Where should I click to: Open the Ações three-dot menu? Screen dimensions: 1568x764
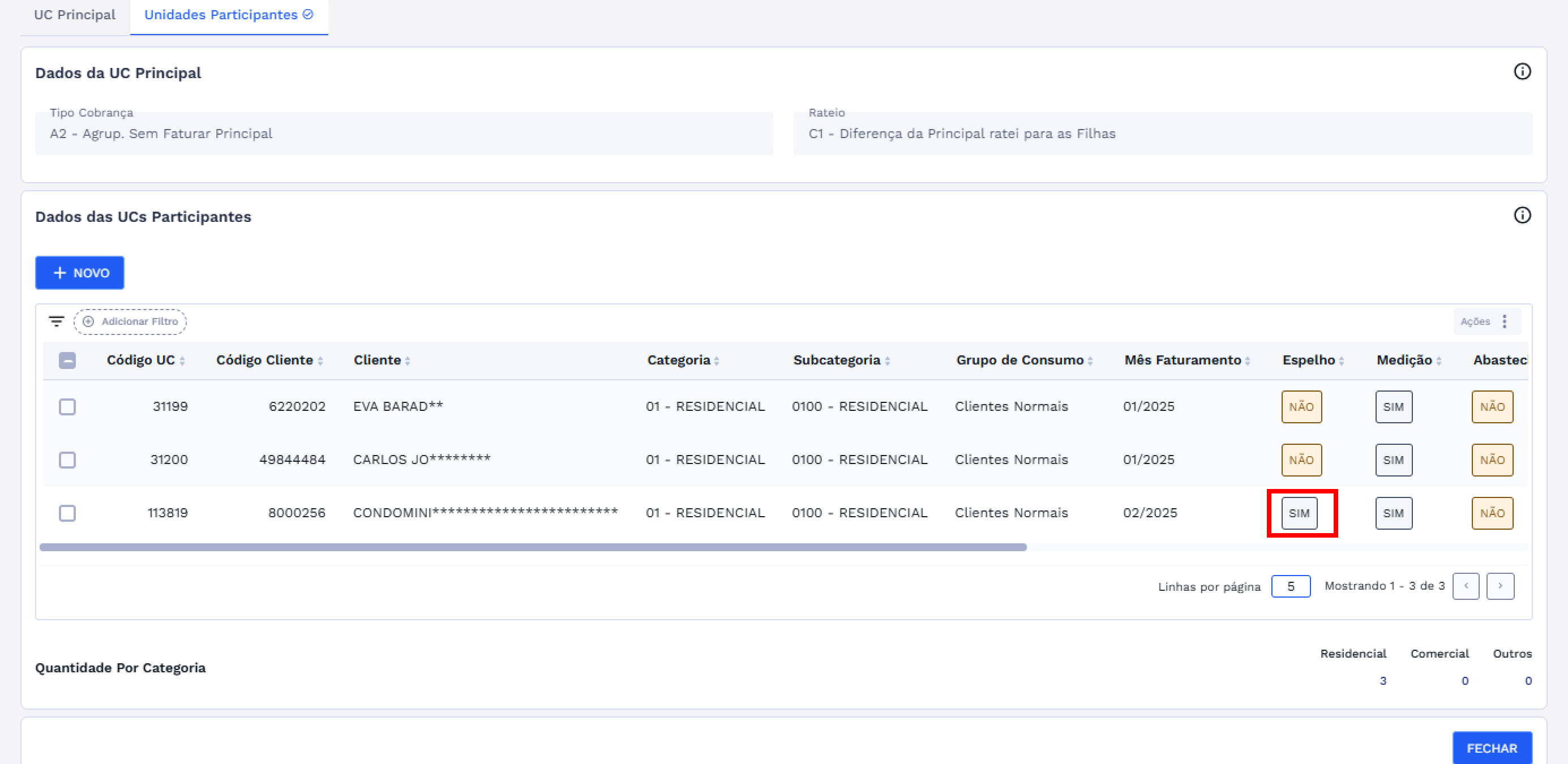coord(1504,321)
